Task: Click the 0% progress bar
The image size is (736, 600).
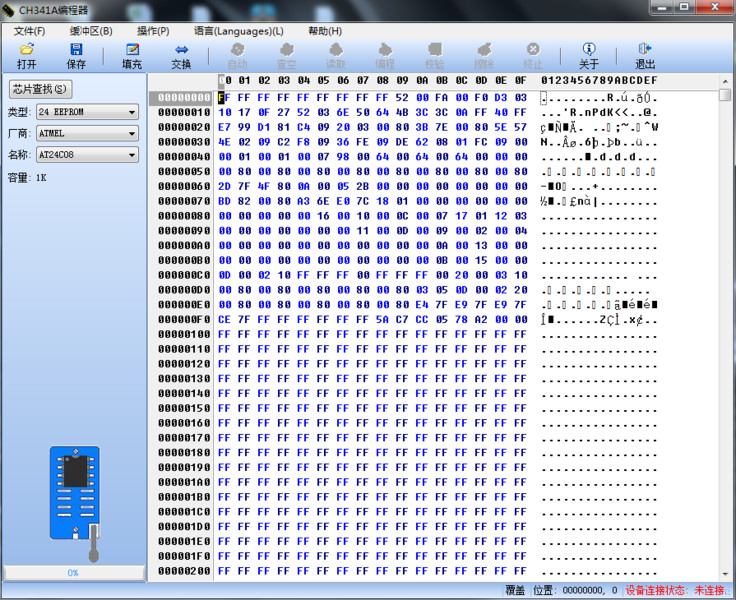Action: [x=73, y=572]
